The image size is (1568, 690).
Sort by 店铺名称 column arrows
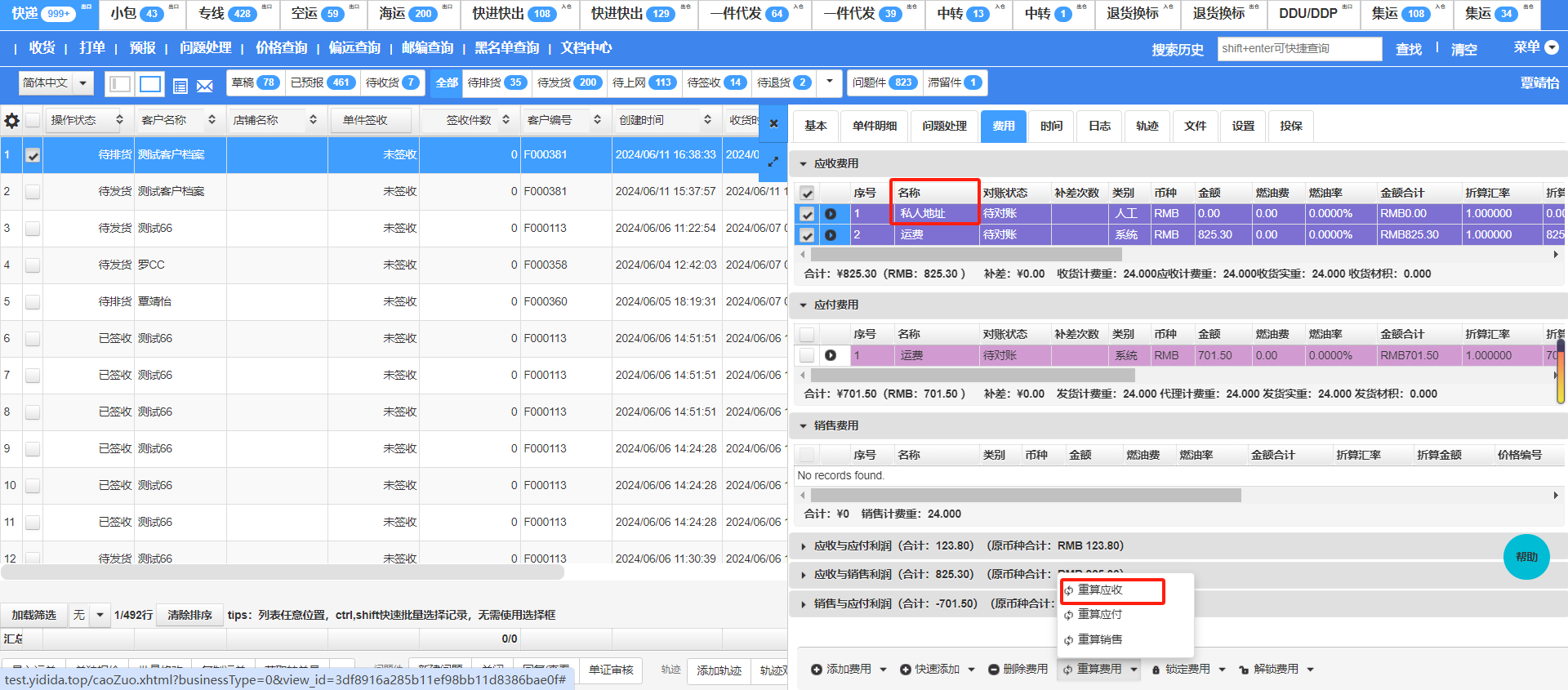click(313, 120)
